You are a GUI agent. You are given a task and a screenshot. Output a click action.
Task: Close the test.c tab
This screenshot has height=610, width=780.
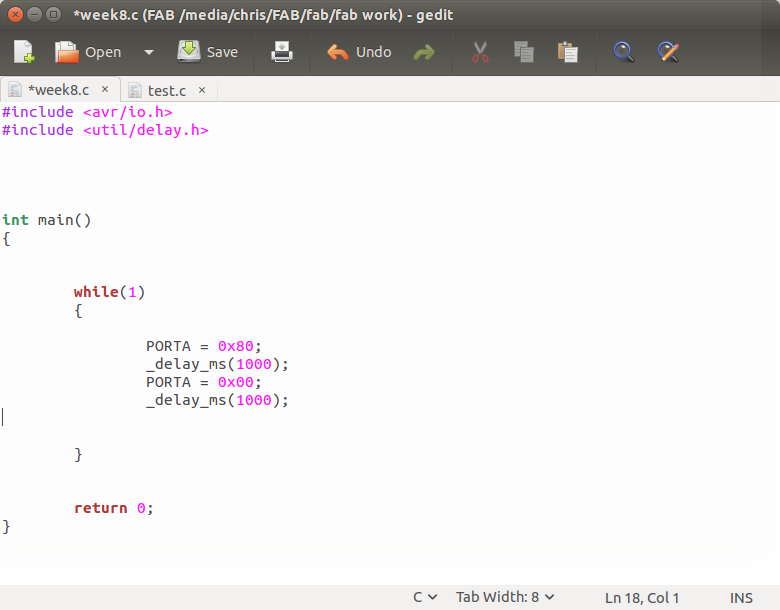[202, 90]
